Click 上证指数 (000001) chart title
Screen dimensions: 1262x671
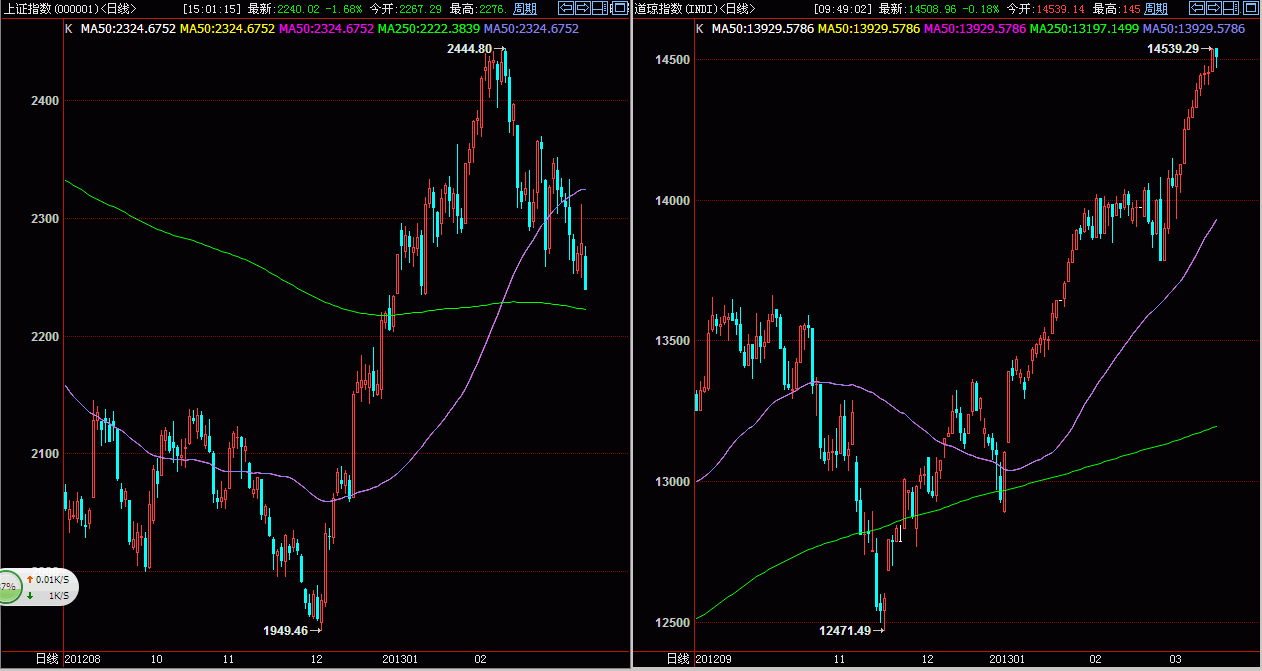(x=69, y=9)
